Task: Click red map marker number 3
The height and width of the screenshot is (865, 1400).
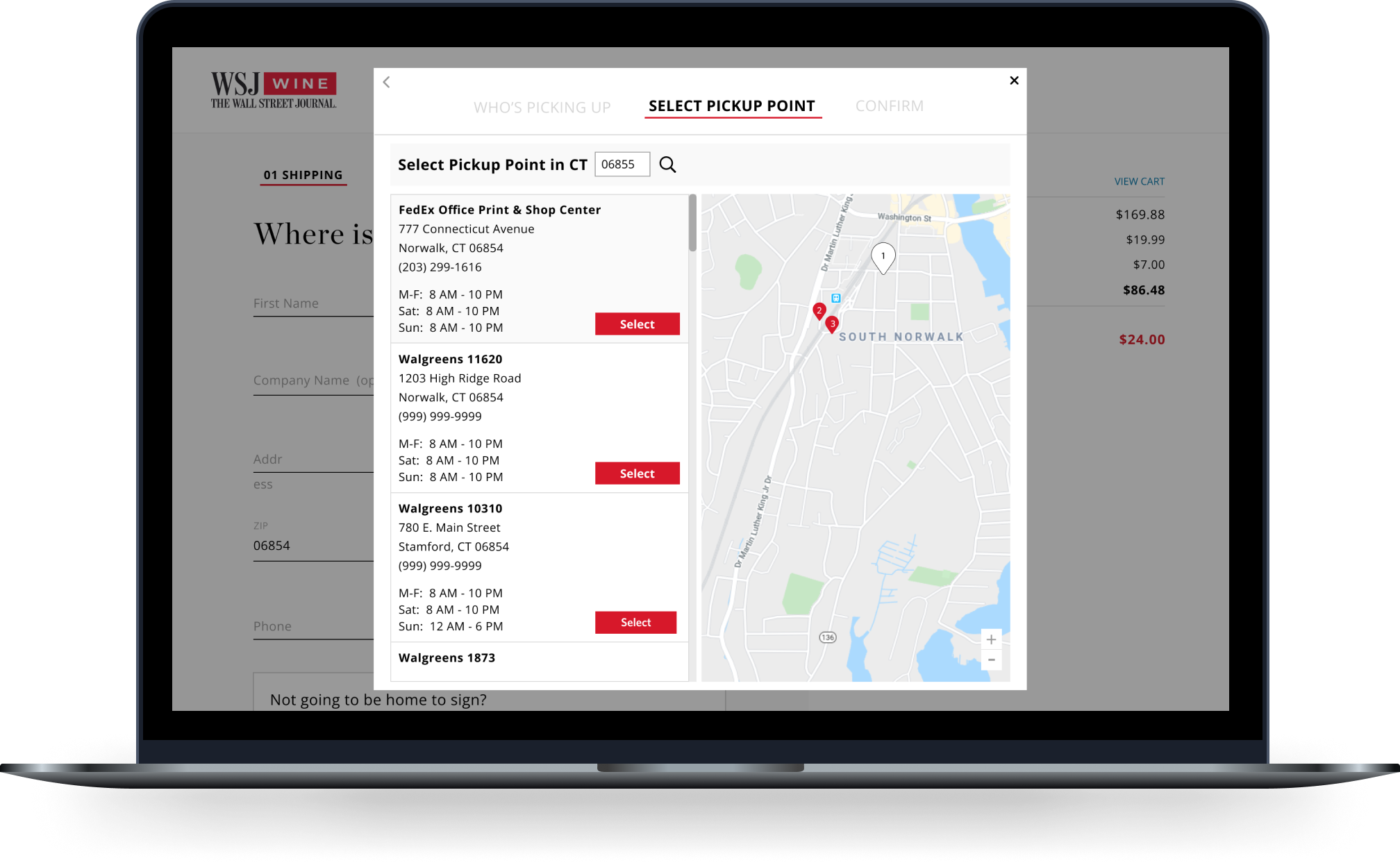Action: pyautogui.click(x=832, y=324)
